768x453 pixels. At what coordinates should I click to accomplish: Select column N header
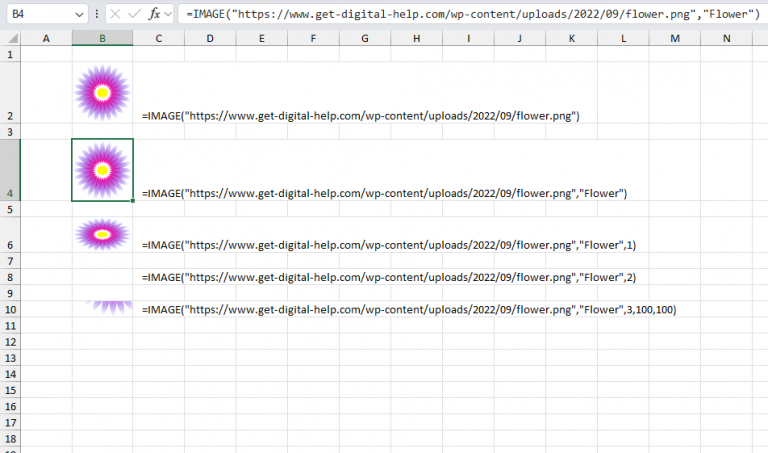[x=726, y=38]
